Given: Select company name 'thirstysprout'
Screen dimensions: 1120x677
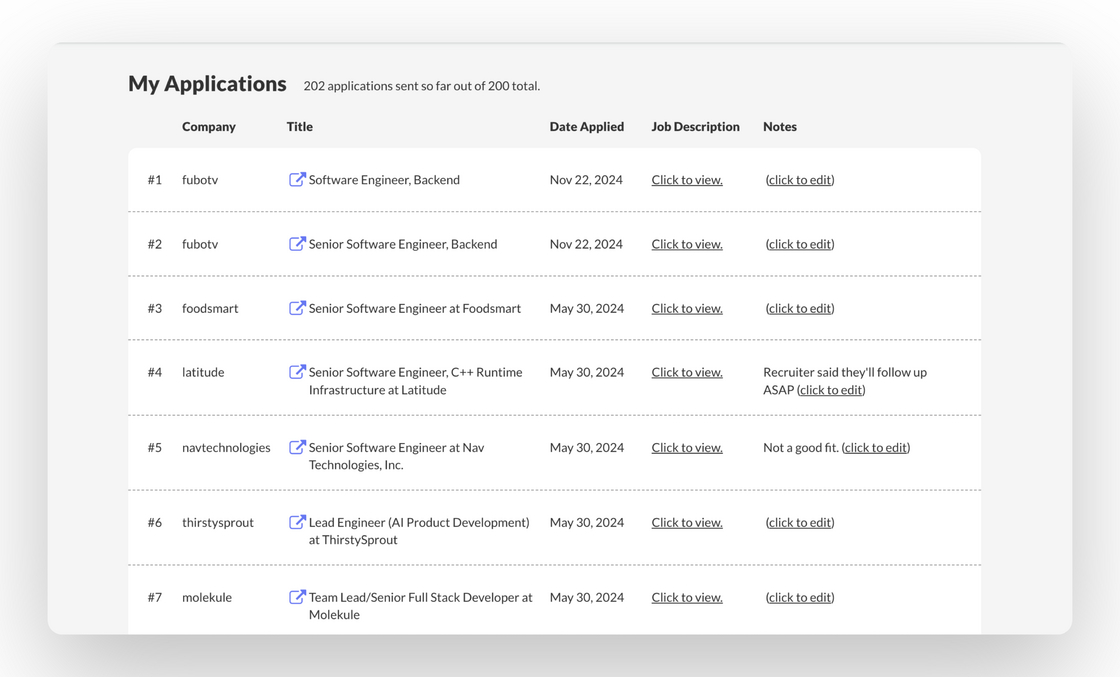Looking at the screenshot, I should coord(218,523).
